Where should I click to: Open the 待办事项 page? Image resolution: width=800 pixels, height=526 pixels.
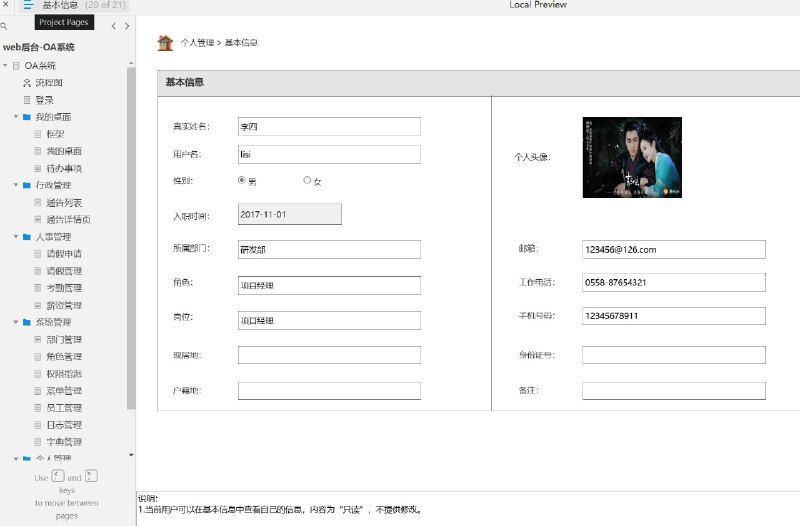click(64, 168)
